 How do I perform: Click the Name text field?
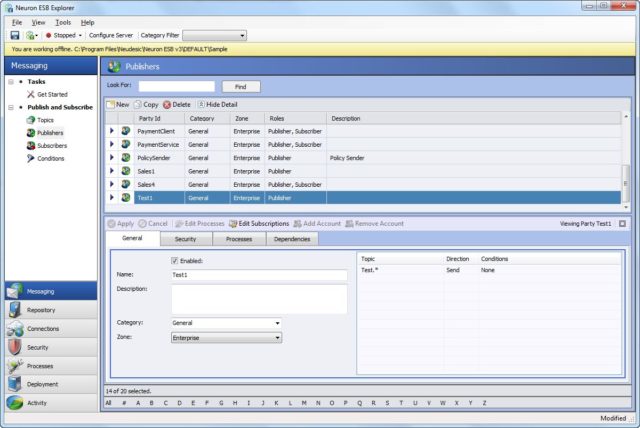(259, 275)
